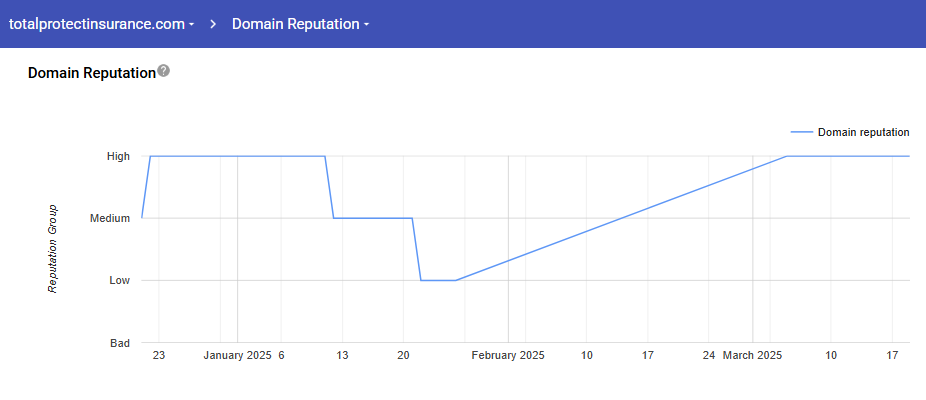Click the Low reputation axis label

119,281
